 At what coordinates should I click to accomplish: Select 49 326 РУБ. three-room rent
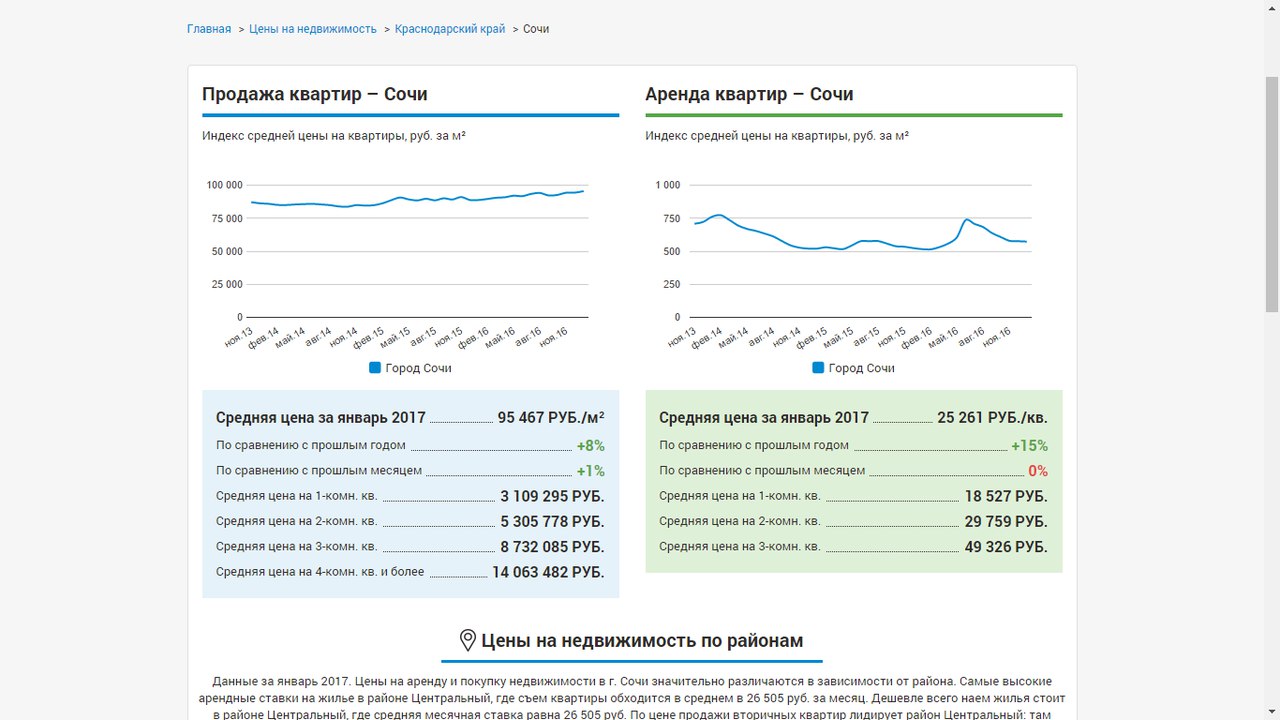1006,547
